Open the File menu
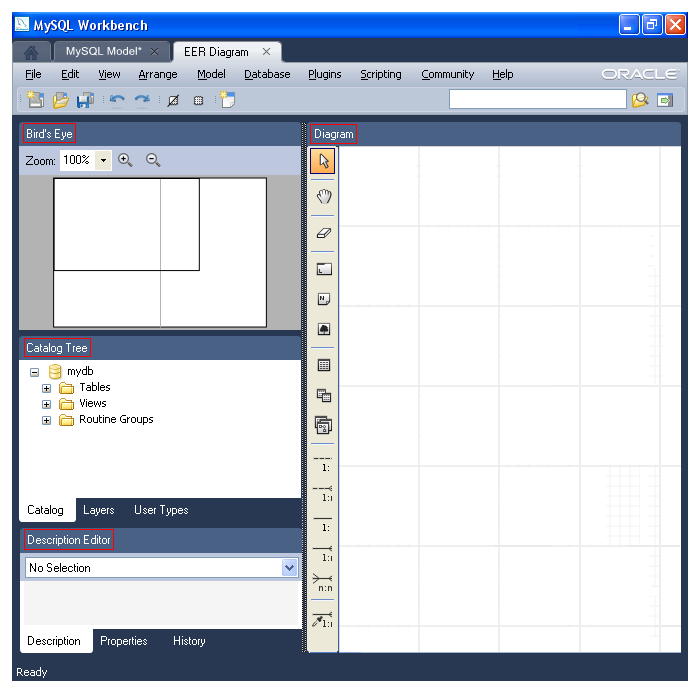The height and width of the screenshot is (692, 696). pyautogui.click(x=33, y=74)
